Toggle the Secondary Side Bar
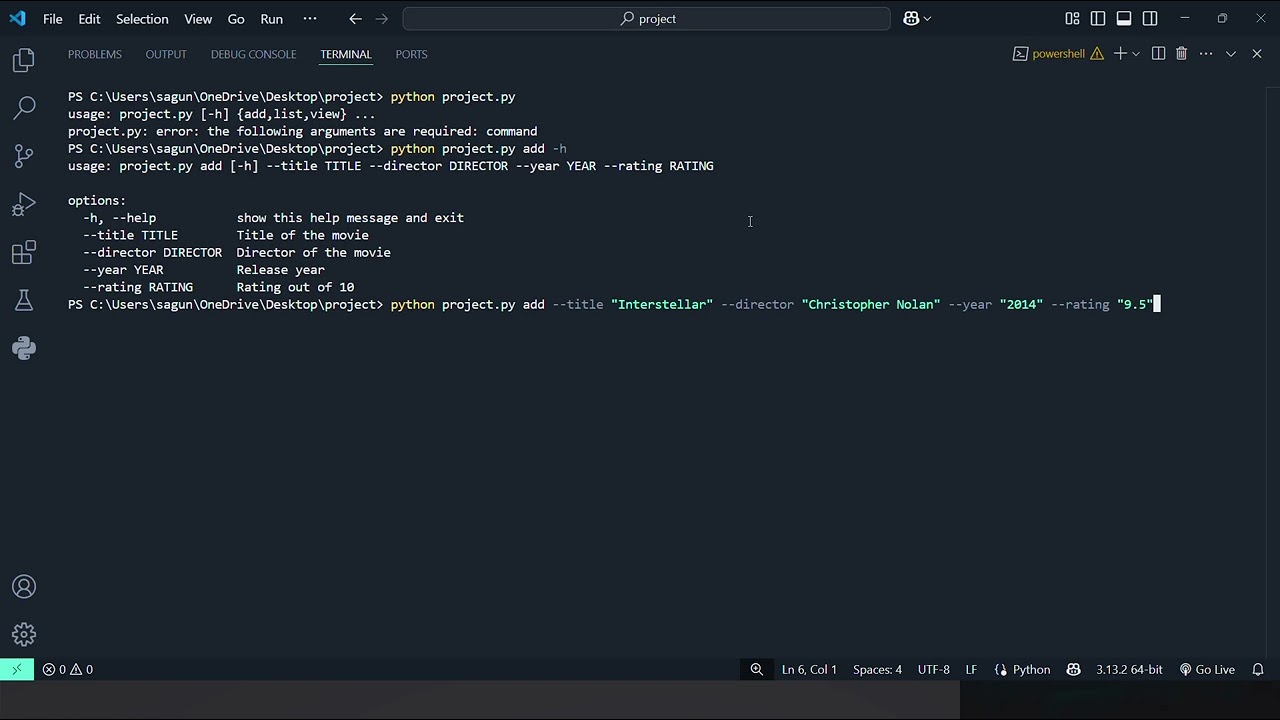The height and width of the screenshot is (720, 1280). [1150, 18]
